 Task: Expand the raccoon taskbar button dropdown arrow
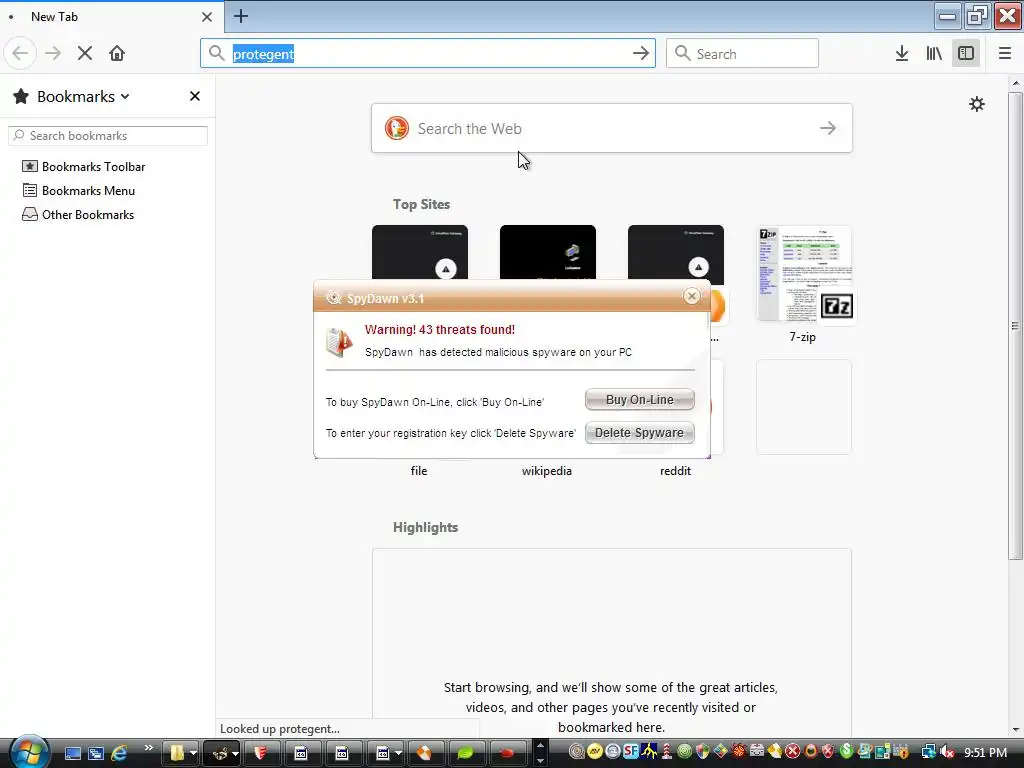(x=235, y=754)
